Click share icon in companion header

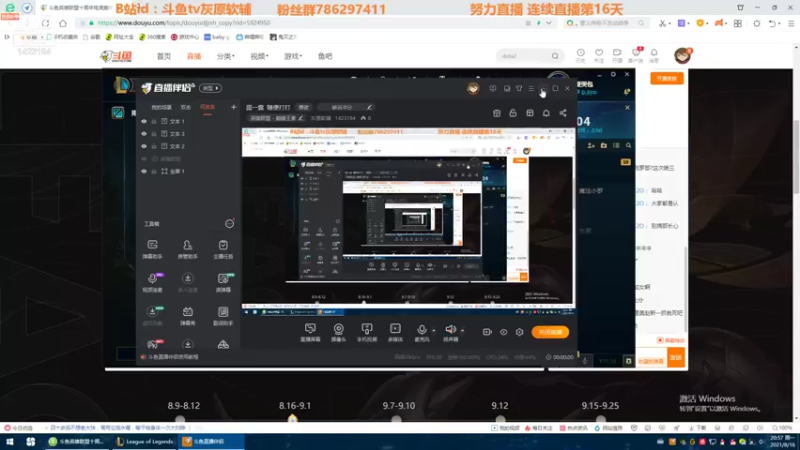[x=563, y=113]
